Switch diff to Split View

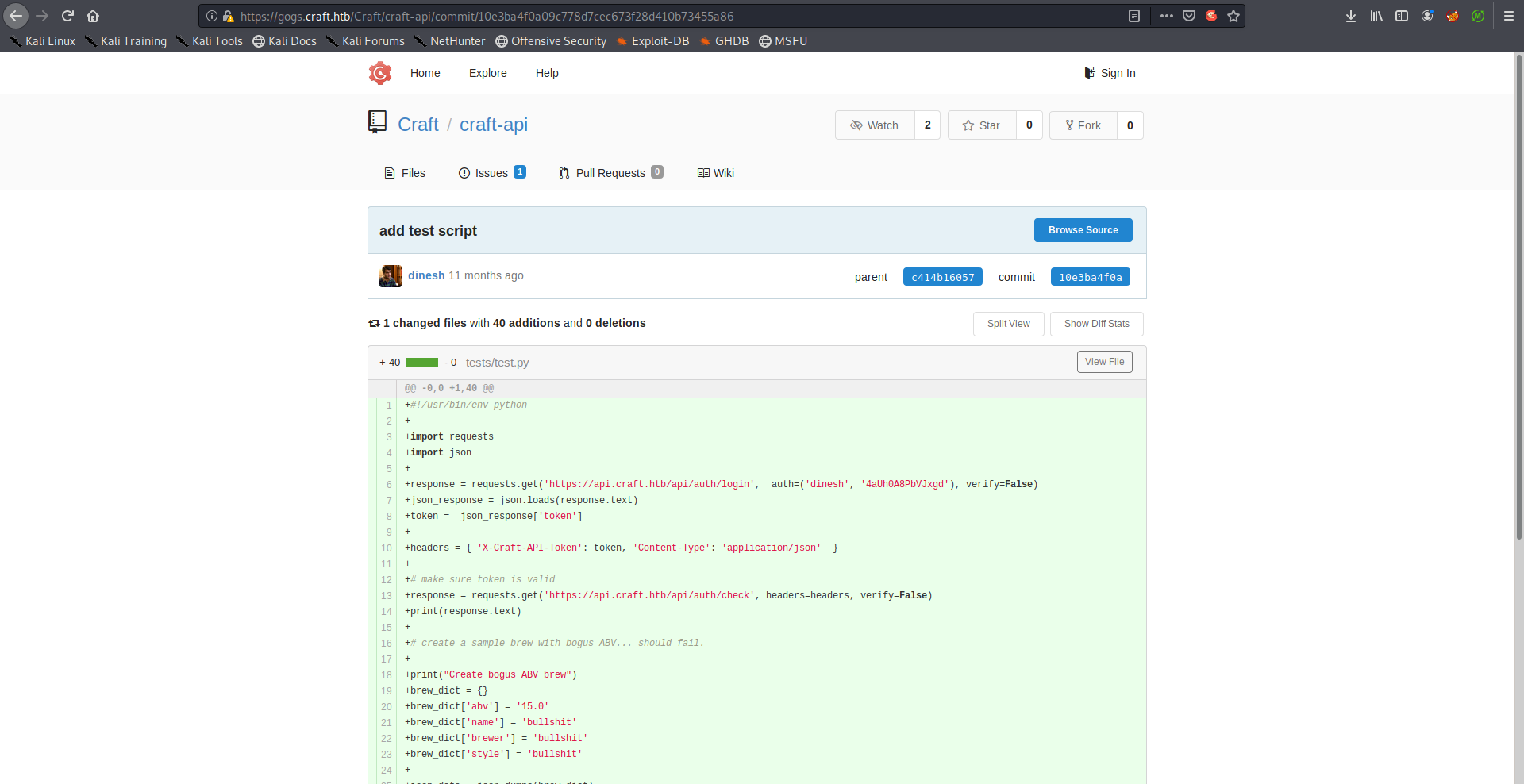[1008, 324]
